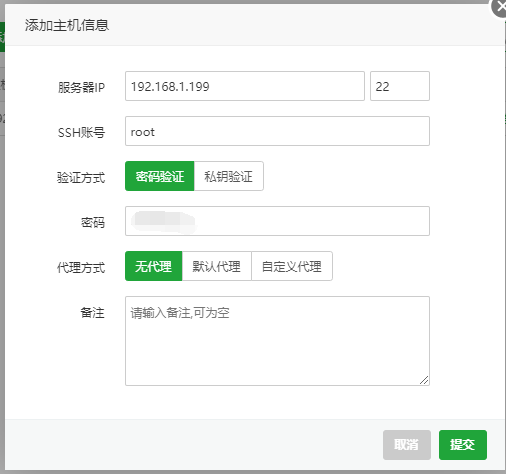Select 私钥验证 authentication method
Screen dimensions: 506x474
(229, 176)
